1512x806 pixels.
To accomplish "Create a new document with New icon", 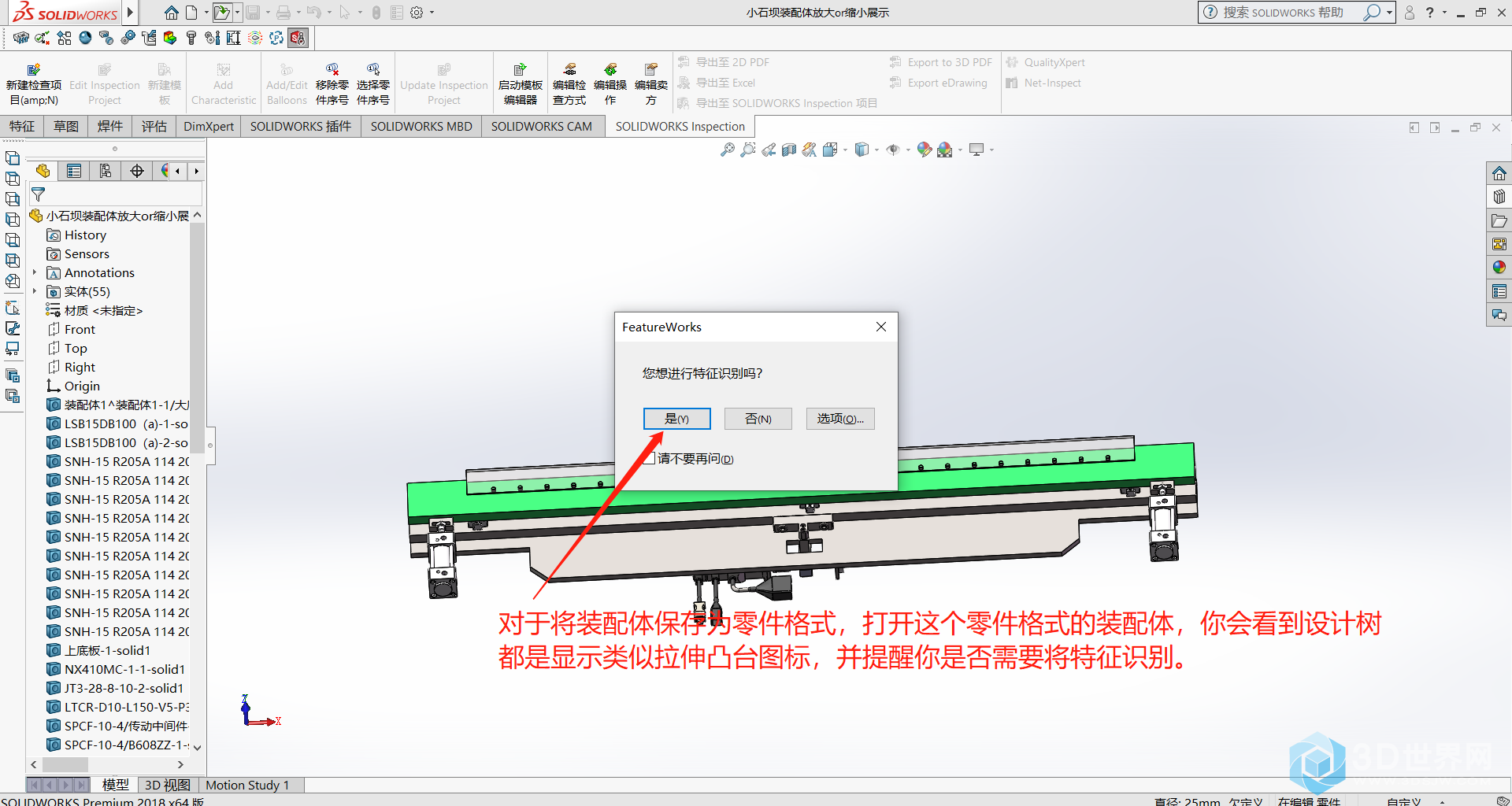I will 191,13.
